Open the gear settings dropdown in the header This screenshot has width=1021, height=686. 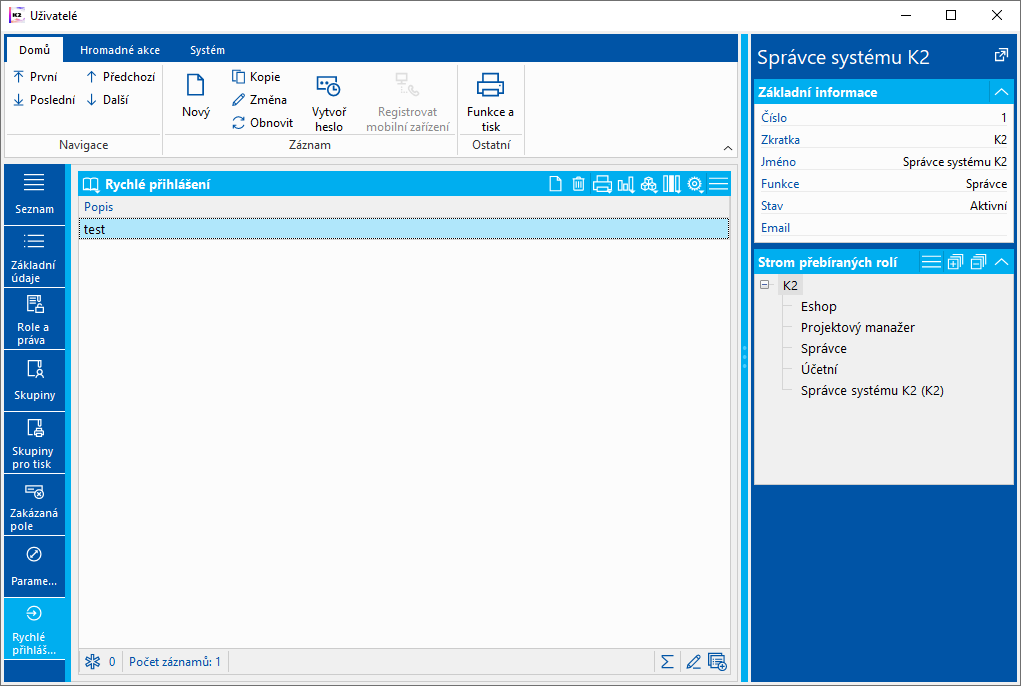click(695, 184)
